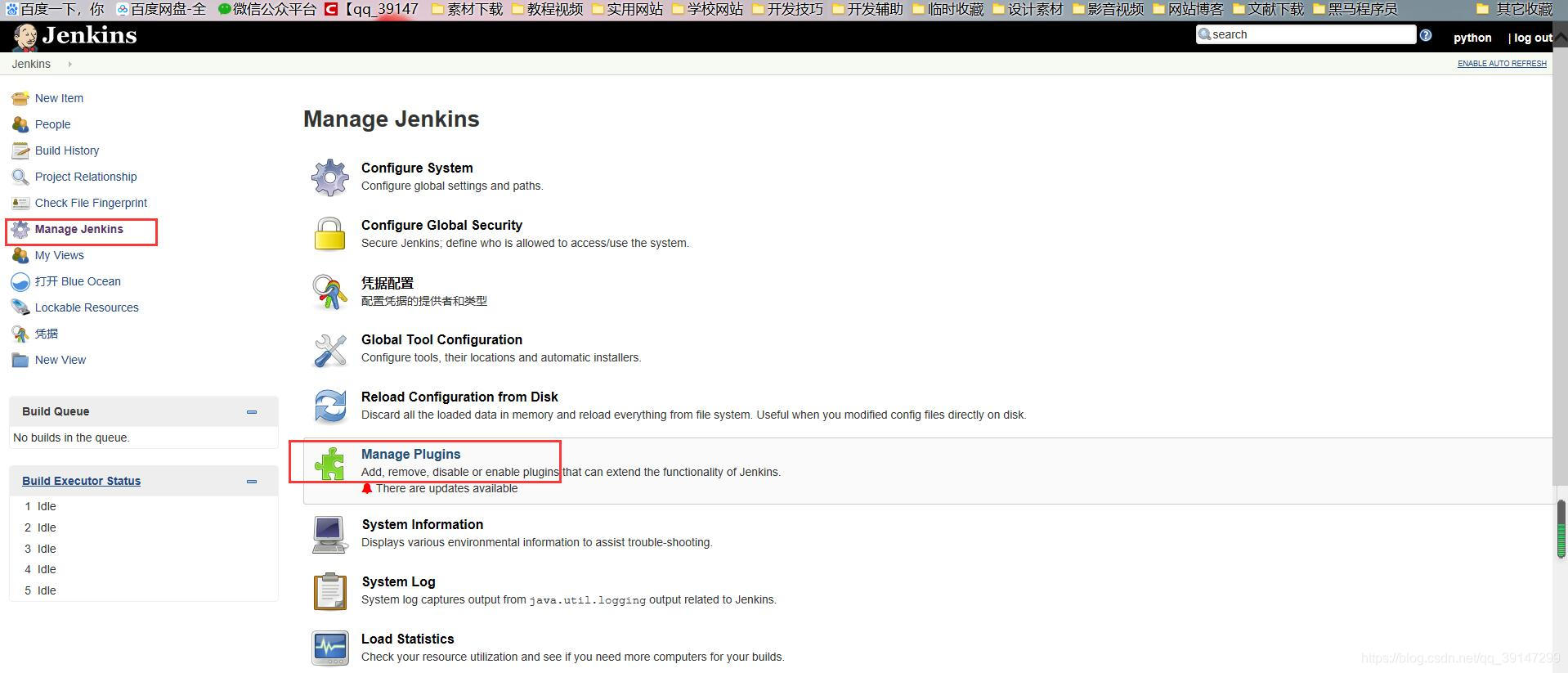Open the 开发技巧 bookmark folder
Screen dimensions: 1568x673
(x=787, y=9)
